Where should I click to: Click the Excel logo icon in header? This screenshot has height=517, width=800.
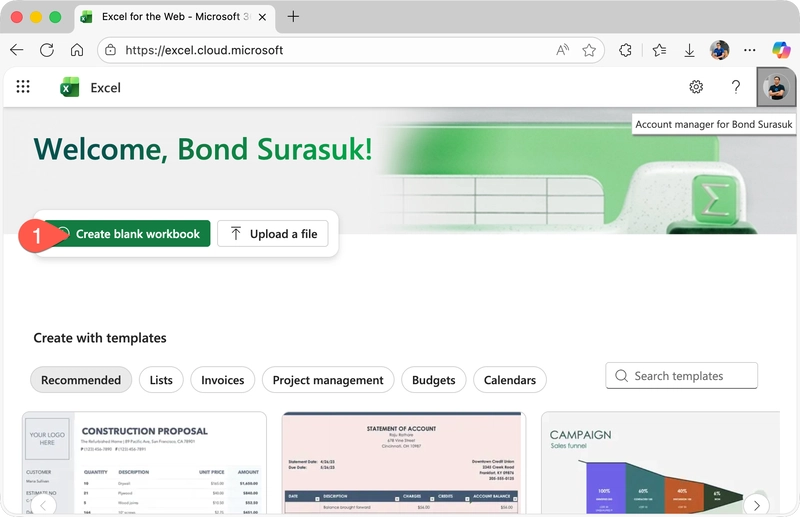coord(70,87)
